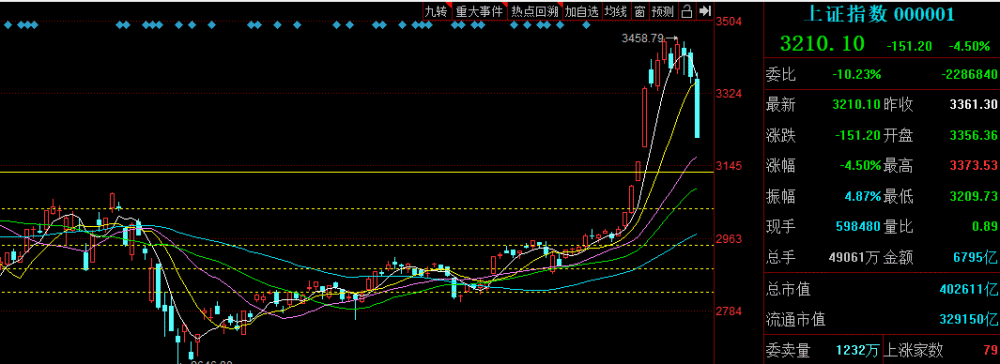Image resolution: width=1000 pixels, height=364 pixels.
Task: Click the rightmost blue diamond event marker
Action: pos(587,25)
